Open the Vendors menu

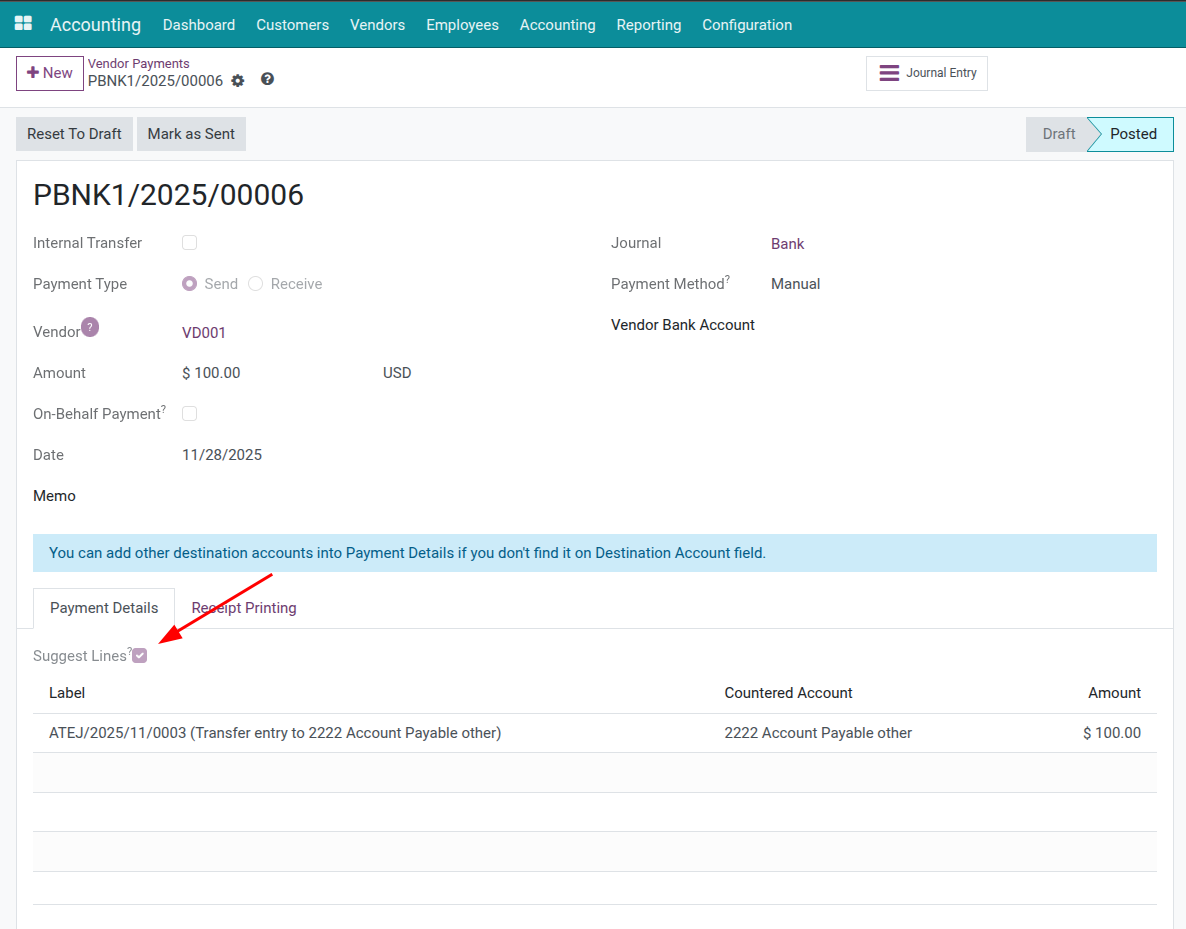point(377,25)
